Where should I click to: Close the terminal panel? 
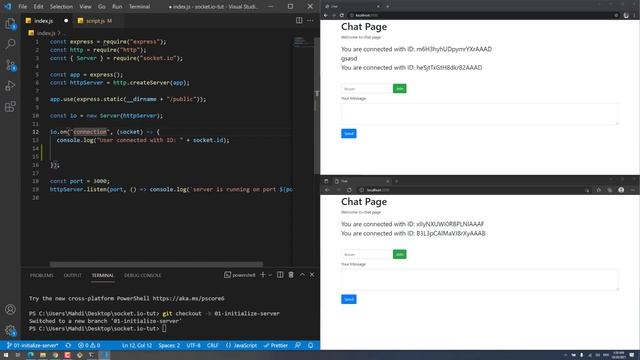[312, 275]
